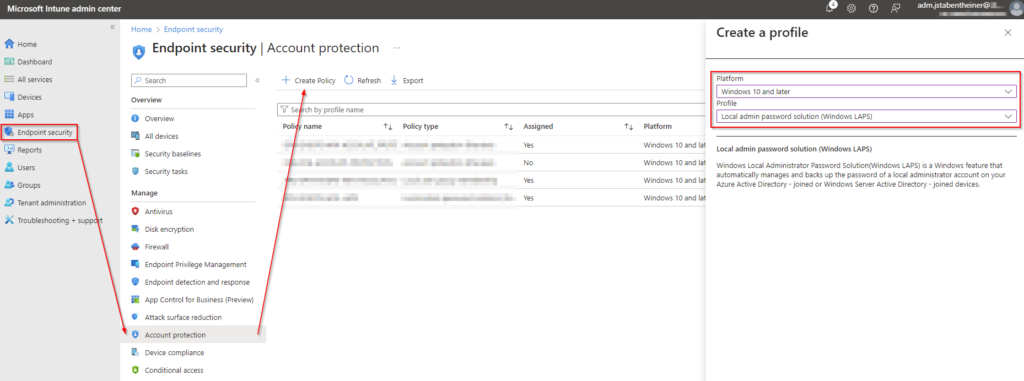Click the Endpoint security breadcrumb link
1024x381 pixels.
tap(193, 29)
